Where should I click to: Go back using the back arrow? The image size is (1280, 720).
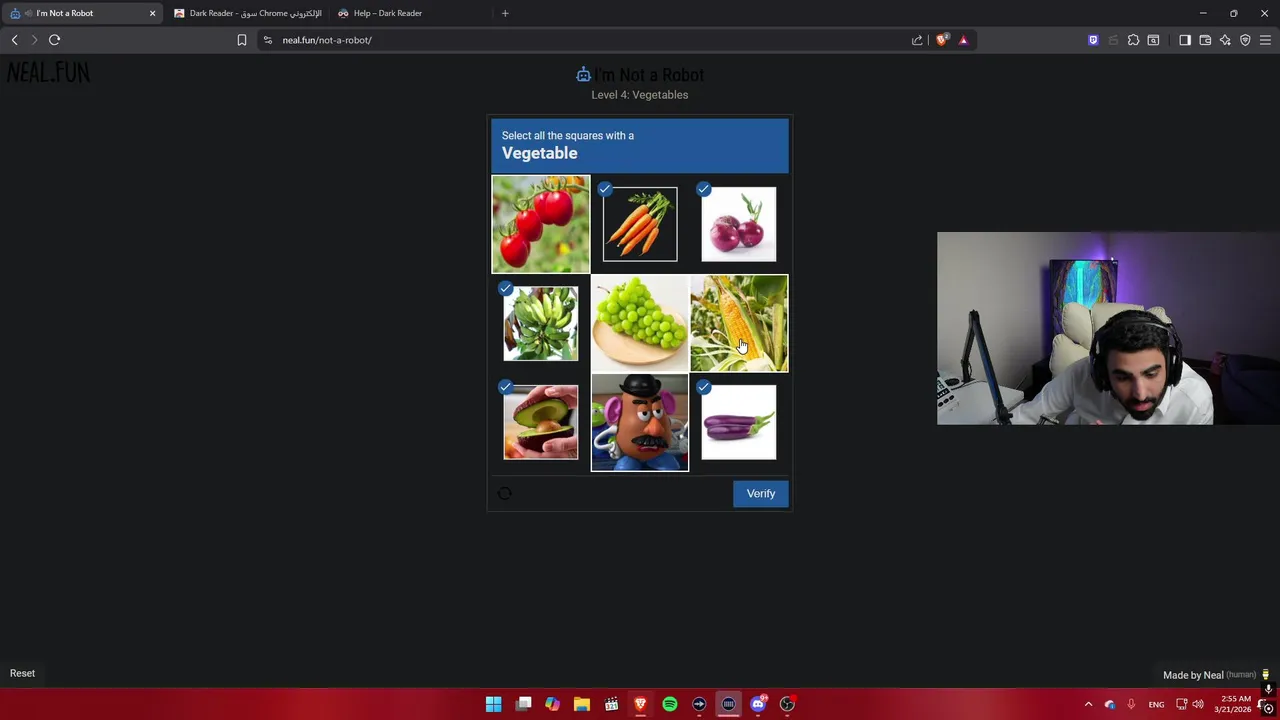(x=14, y=40)
